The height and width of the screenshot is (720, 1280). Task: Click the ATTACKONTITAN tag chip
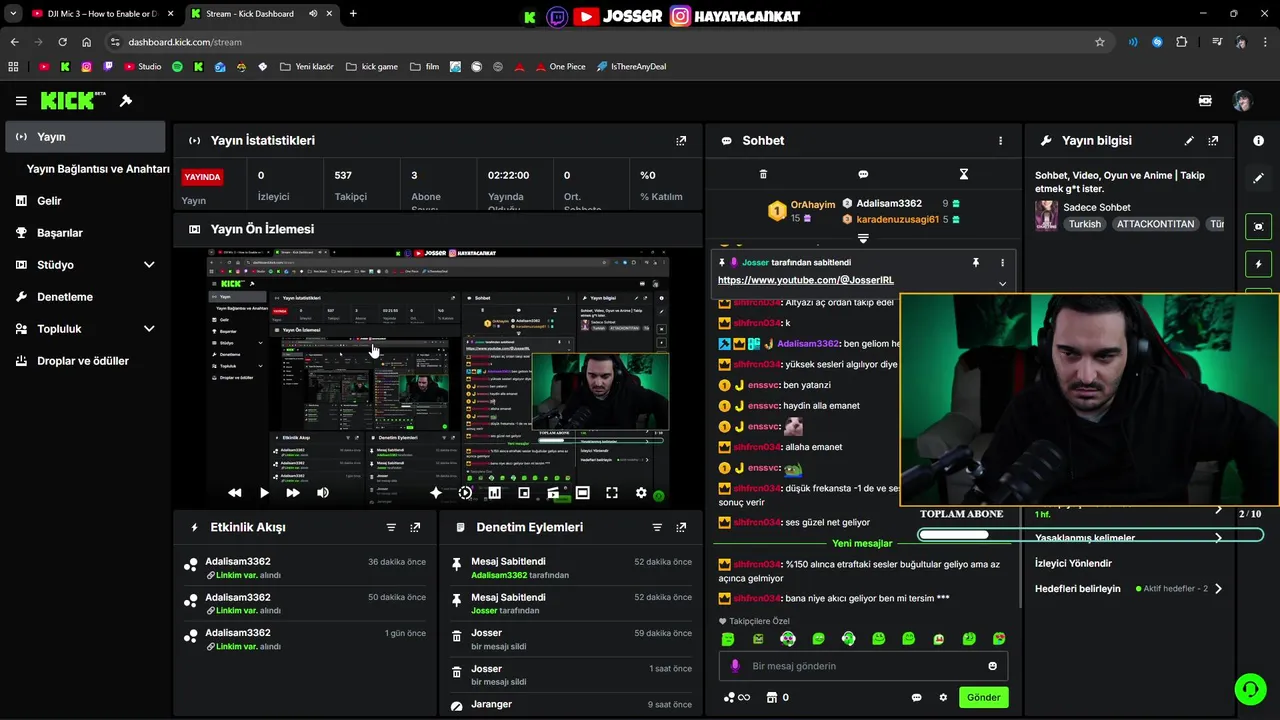(x=1155, y=224)
